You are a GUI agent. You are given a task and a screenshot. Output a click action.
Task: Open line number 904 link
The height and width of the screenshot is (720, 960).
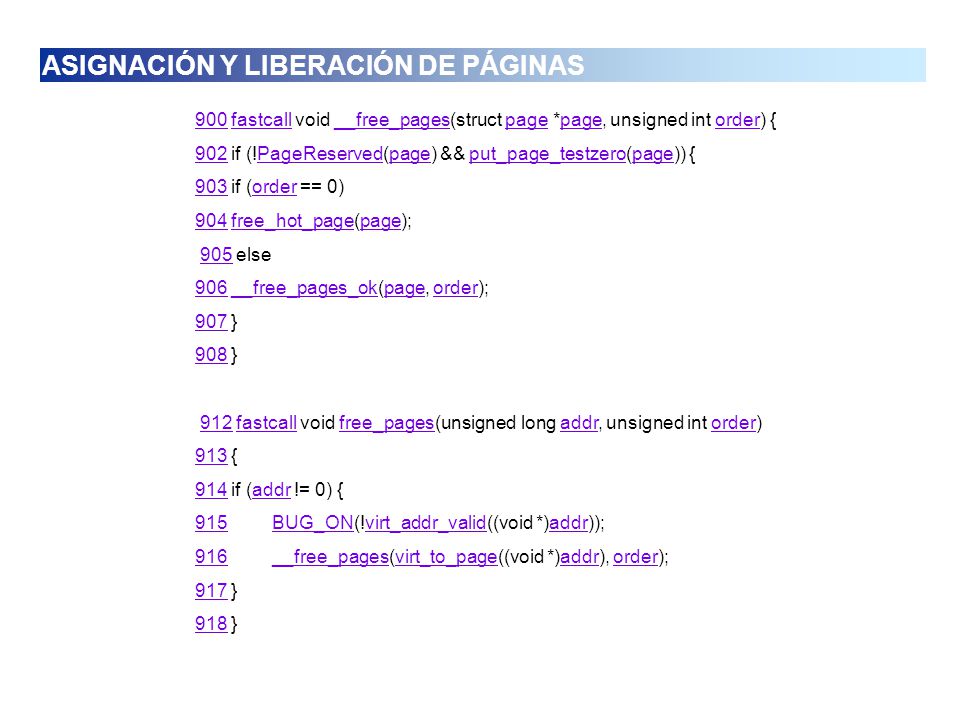[211, 220]
